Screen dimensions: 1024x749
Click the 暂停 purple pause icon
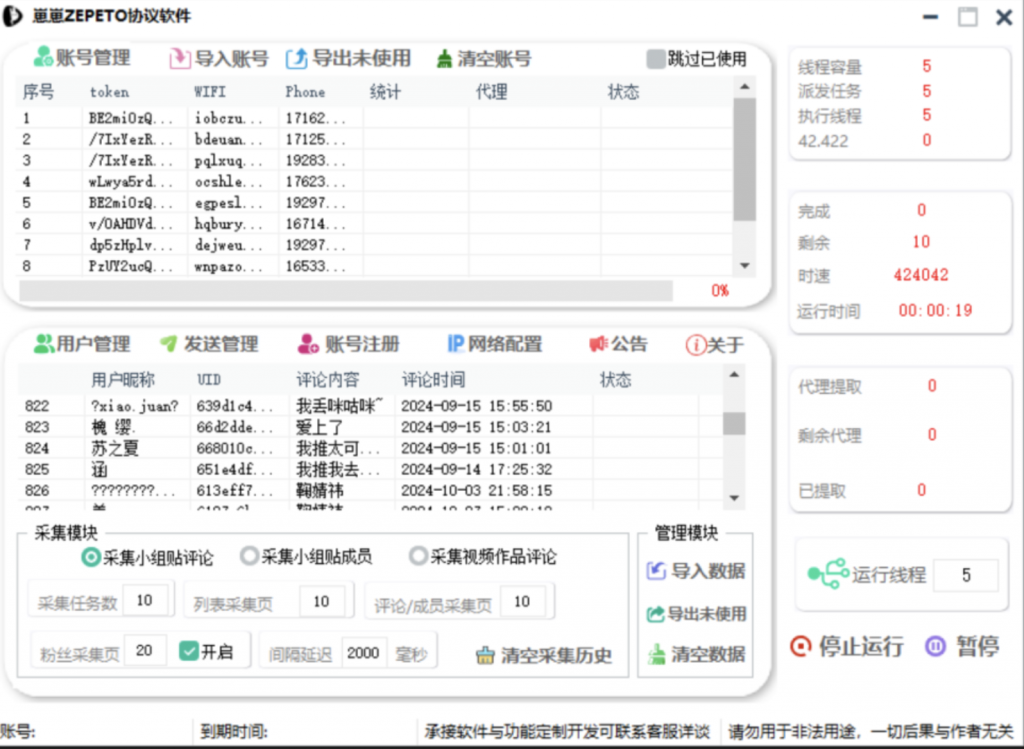[935, 646]
